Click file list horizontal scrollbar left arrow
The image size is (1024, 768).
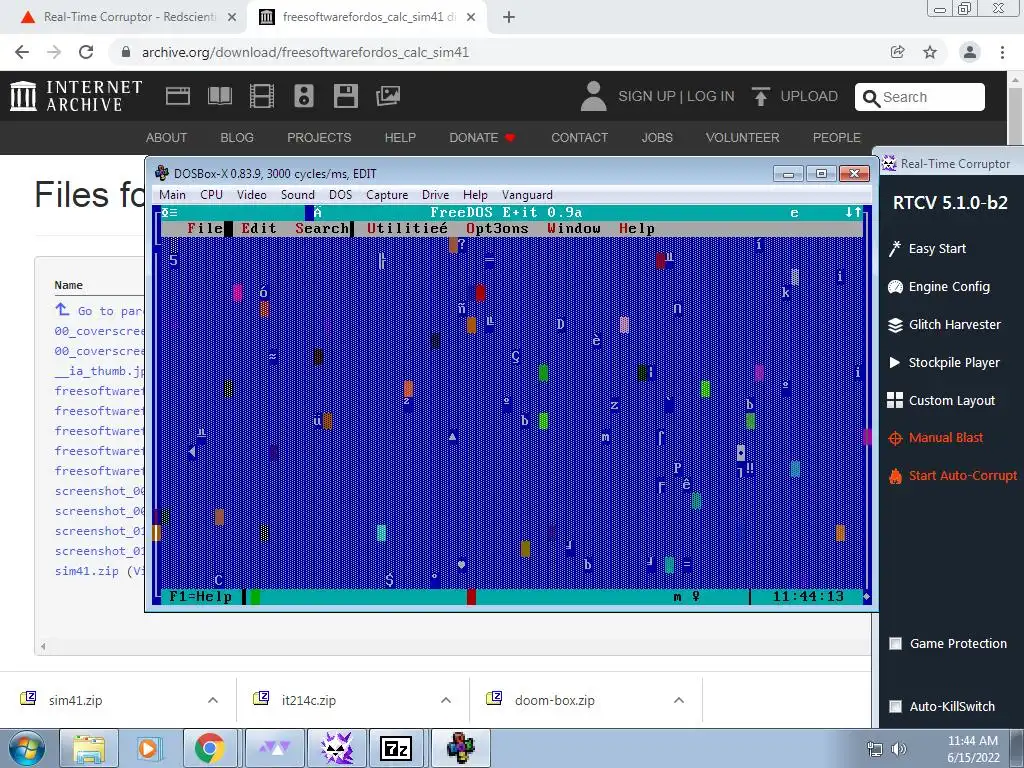tap(43, 647)
